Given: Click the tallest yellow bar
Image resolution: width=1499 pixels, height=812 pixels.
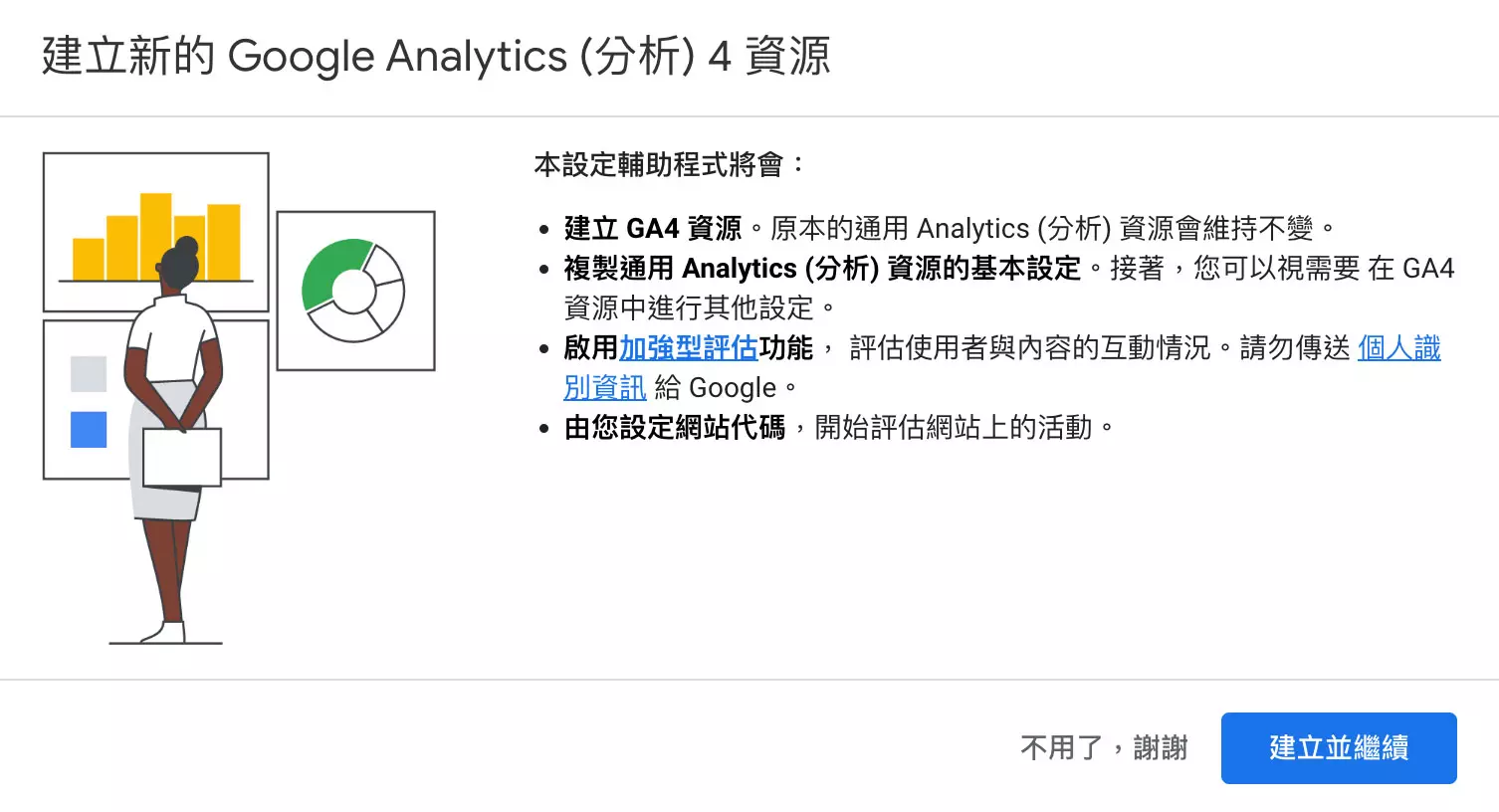Looking at the screenshot, I should click(155, 236).
